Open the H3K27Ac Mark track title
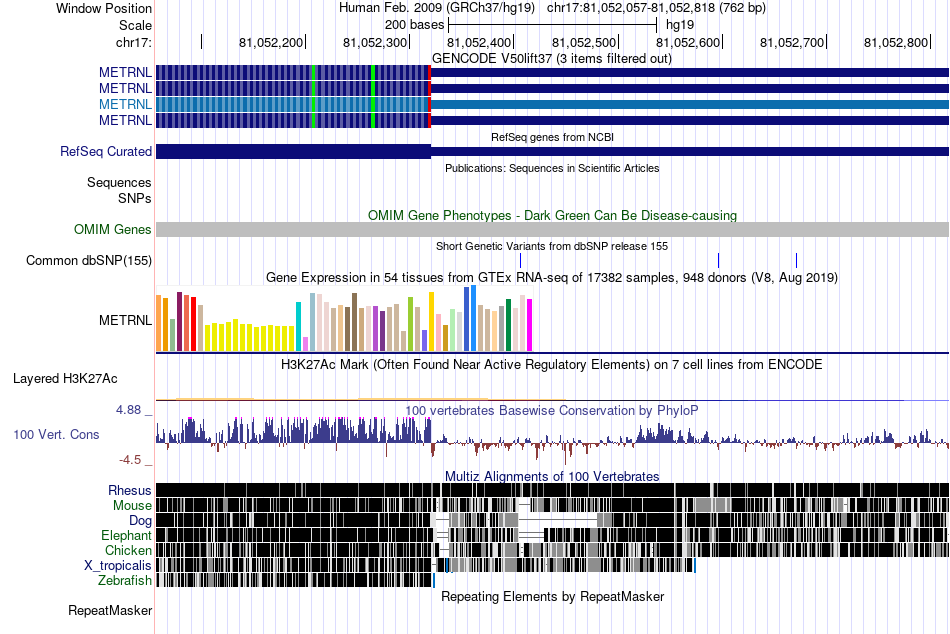950x634 pixels. [x=552, y=364]
